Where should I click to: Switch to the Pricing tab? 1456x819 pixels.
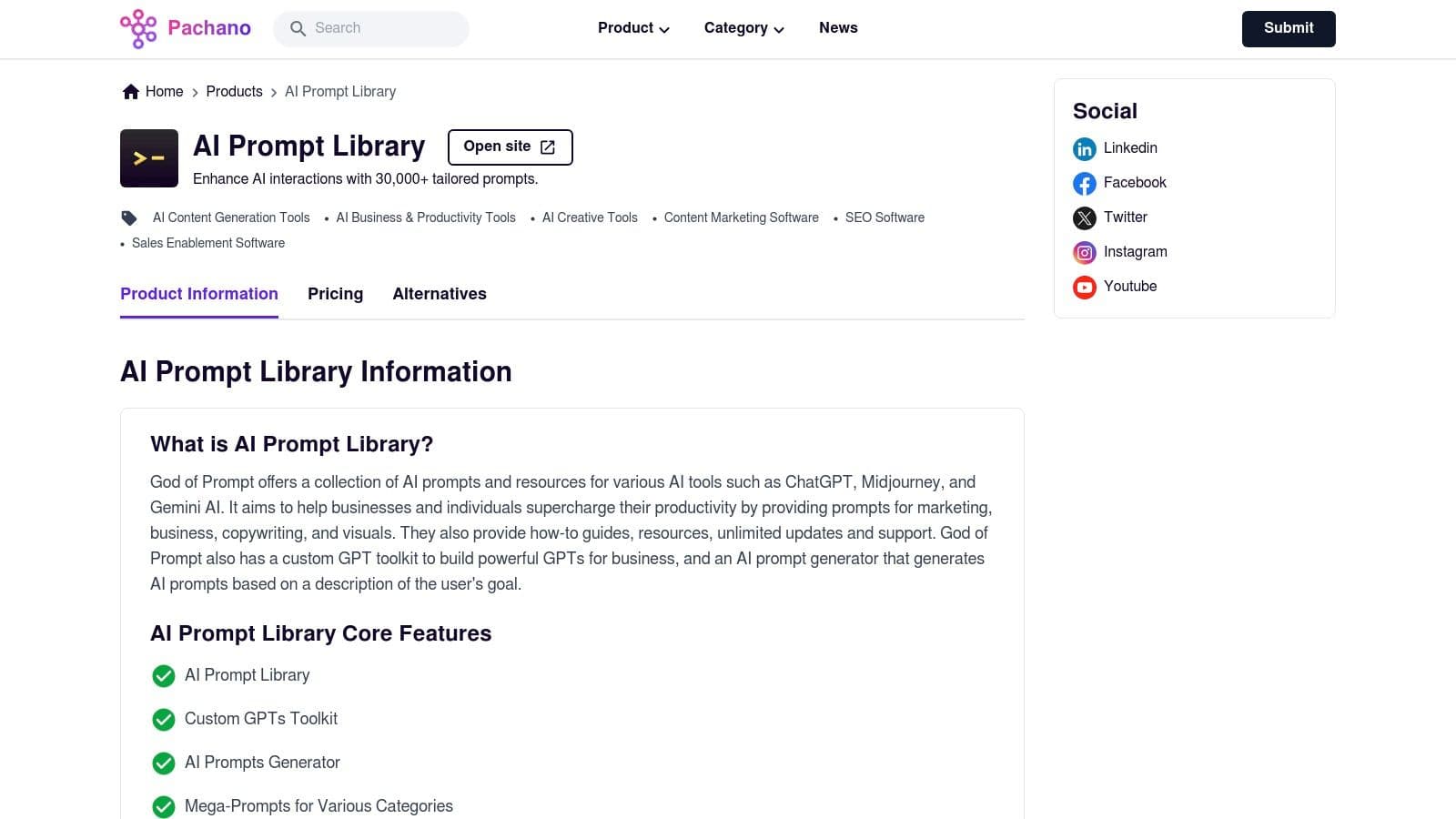pyautogui.click(x=335, y=294)
